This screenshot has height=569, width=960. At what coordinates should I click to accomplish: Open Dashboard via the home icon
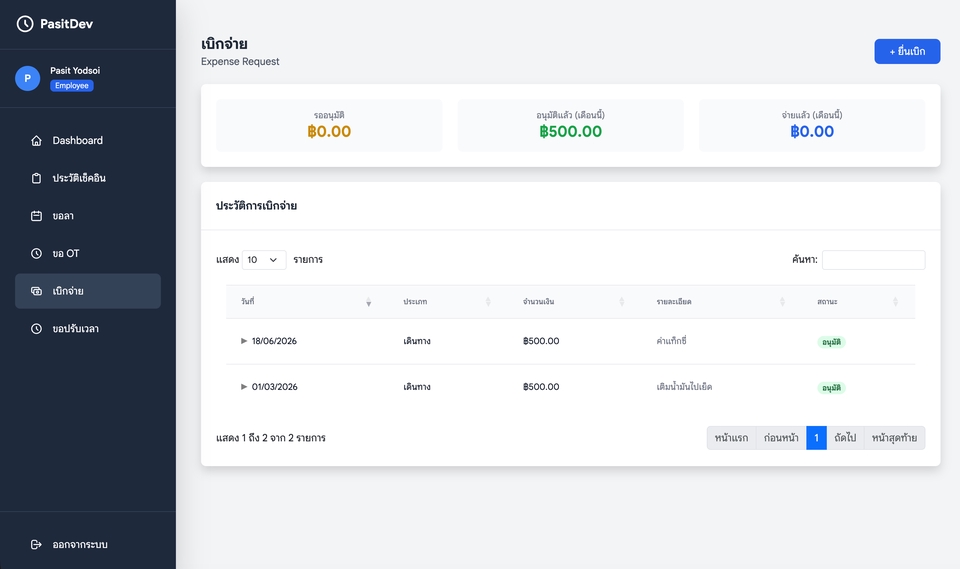coord(37,141)
